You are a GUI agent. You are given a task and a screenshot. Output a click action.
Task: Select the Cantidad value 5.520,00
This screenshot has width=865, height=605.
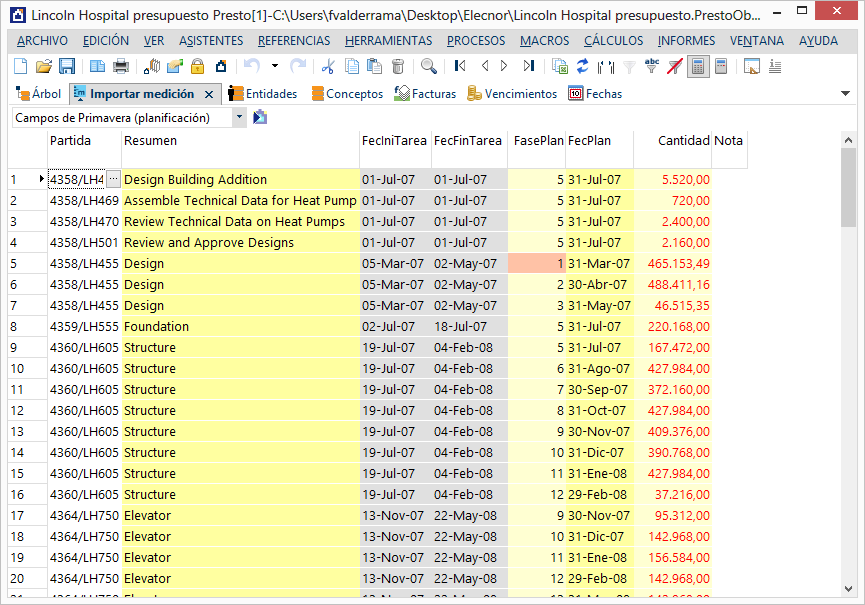(673, 180)
